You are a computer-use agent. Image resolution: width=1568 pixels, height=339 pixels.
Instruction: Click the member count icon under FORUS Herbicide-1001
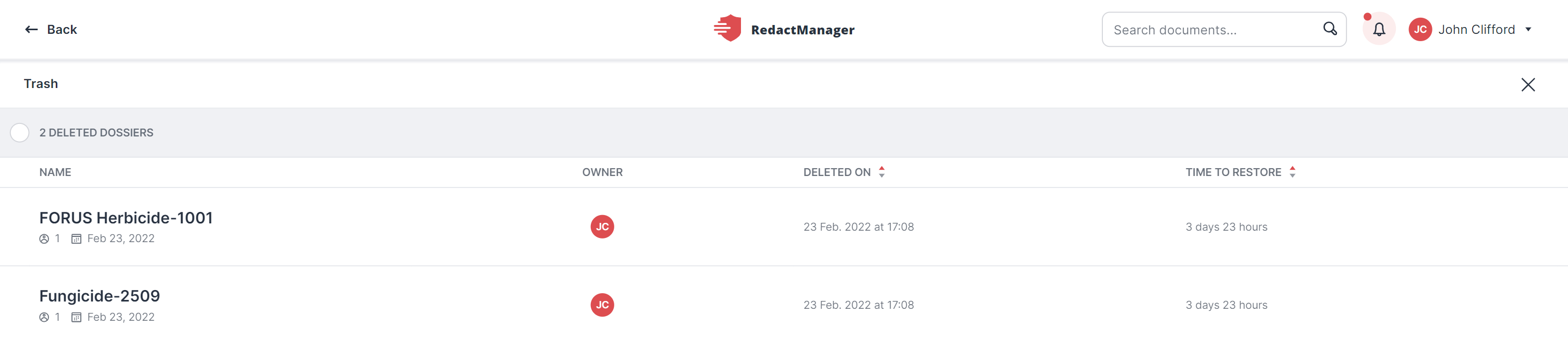44,238
